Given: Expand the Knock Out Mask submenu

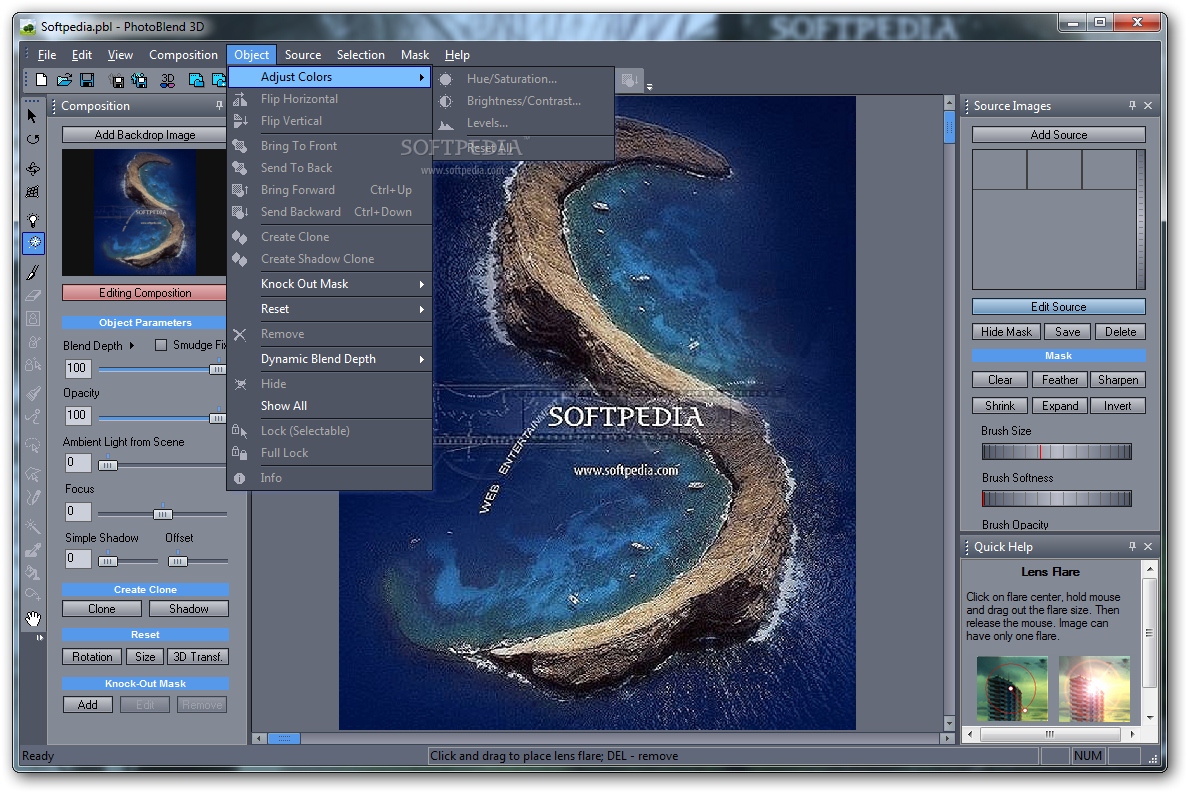Looking at the screenshot, I should 330,284.
